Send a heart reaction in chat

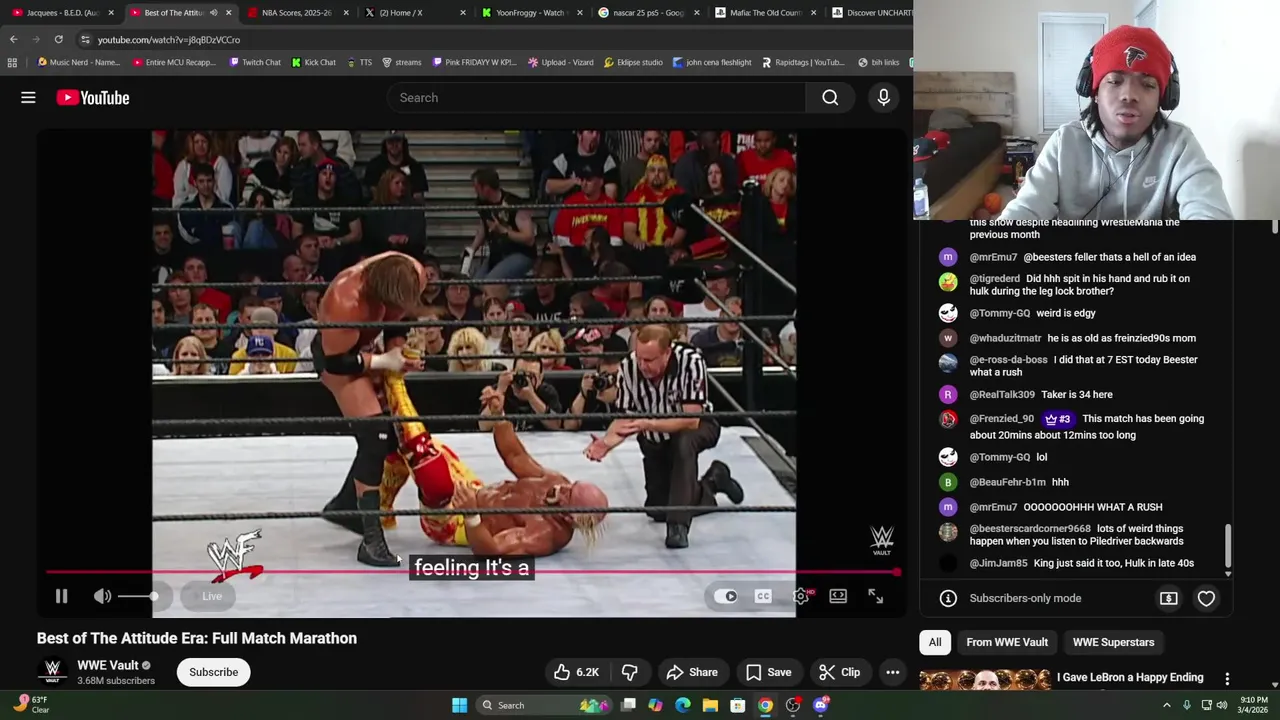click(x=1206, y=598)
